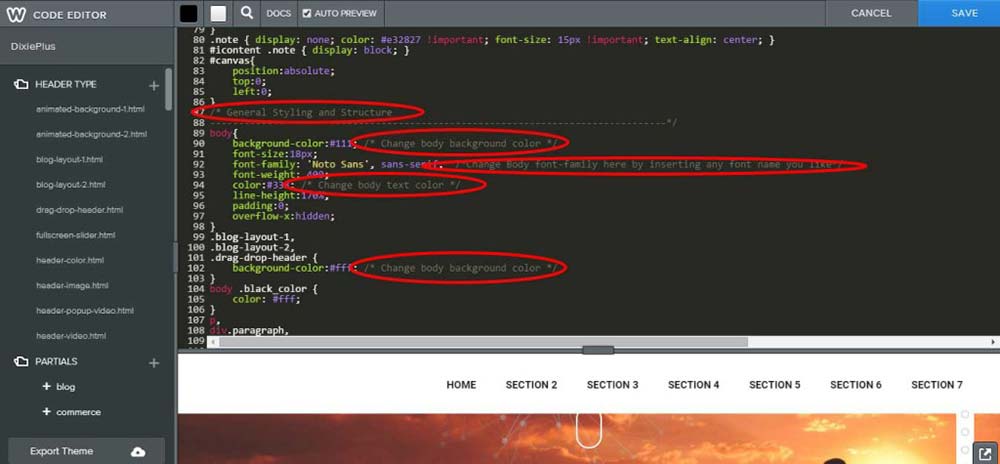Open header-video.html file
The width and height of the screenshot is (1000, 464).
[71, 335]
